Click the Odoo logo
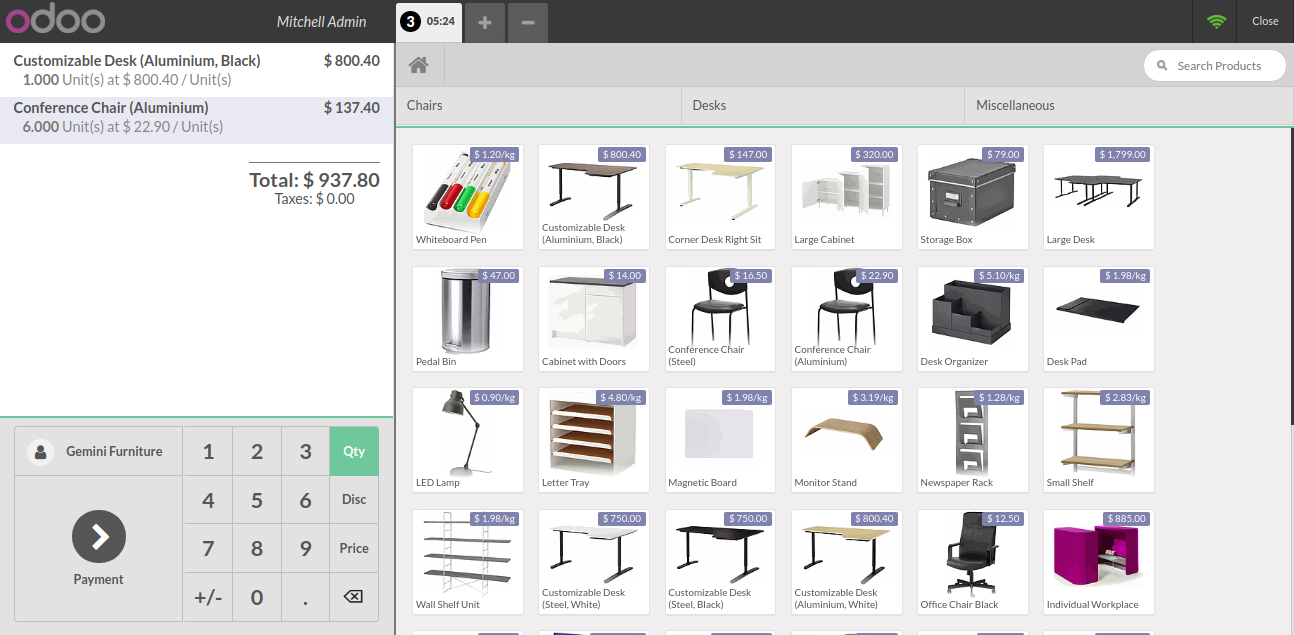 click(55, 21)
